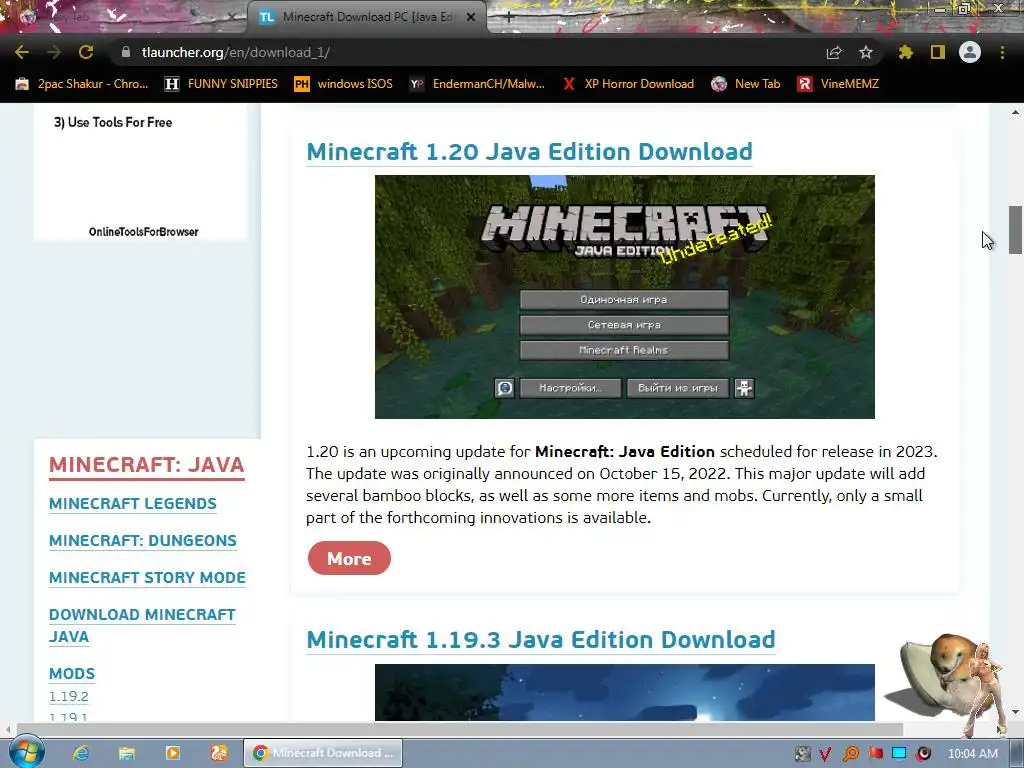Launch Internet Explorer from taskbar
Viewport: 1024px width, 768px height.
pos(80,753)
